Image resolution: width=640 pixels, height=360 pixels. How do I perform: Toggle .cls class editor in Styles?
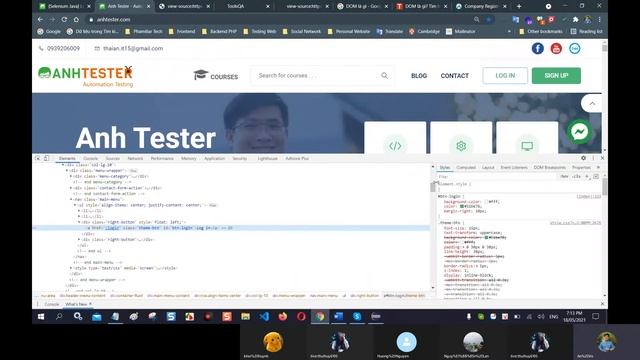pyautogui.click(x=576, y=176)
